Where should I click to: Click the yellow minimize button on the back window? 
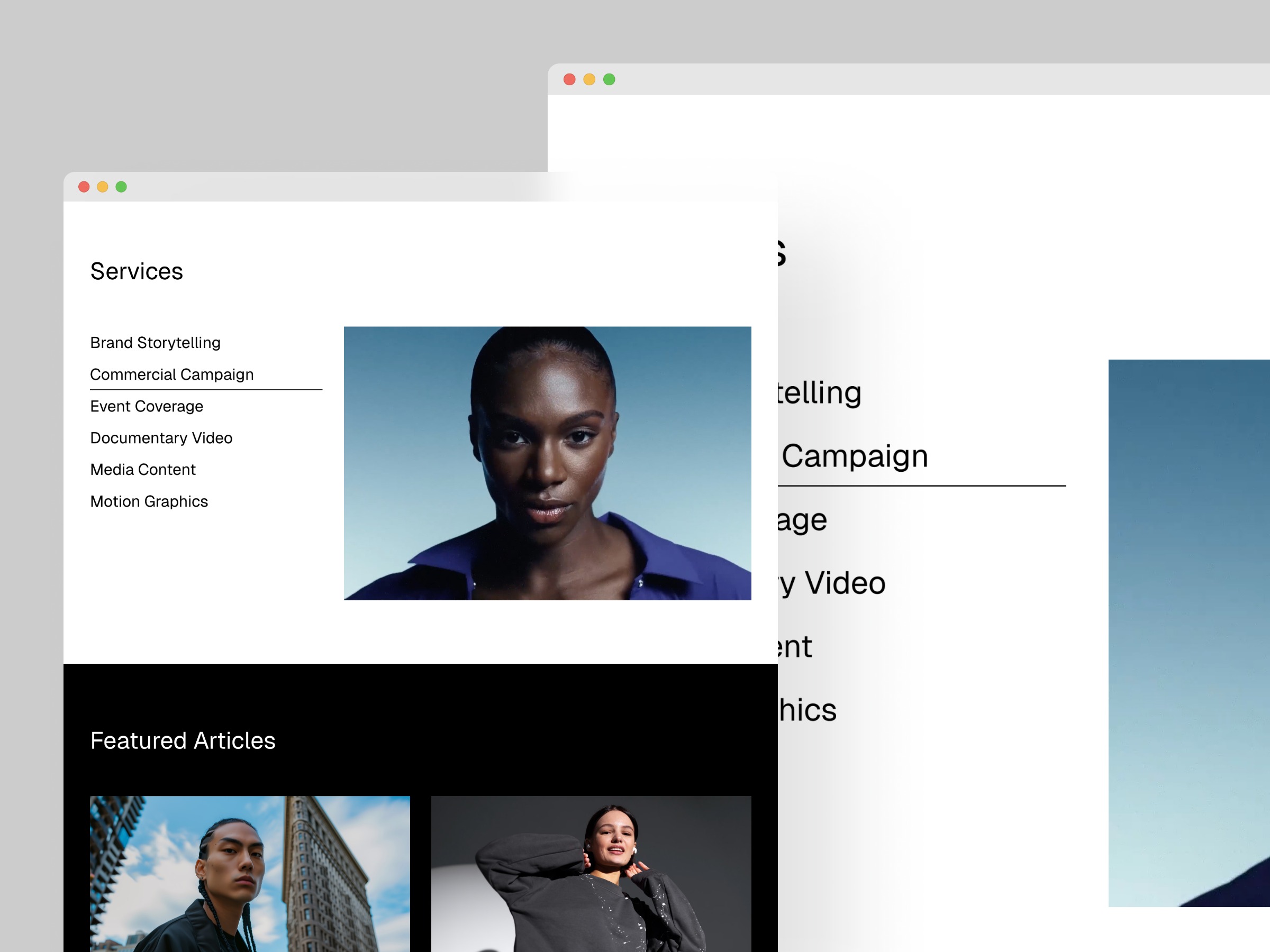589,79
